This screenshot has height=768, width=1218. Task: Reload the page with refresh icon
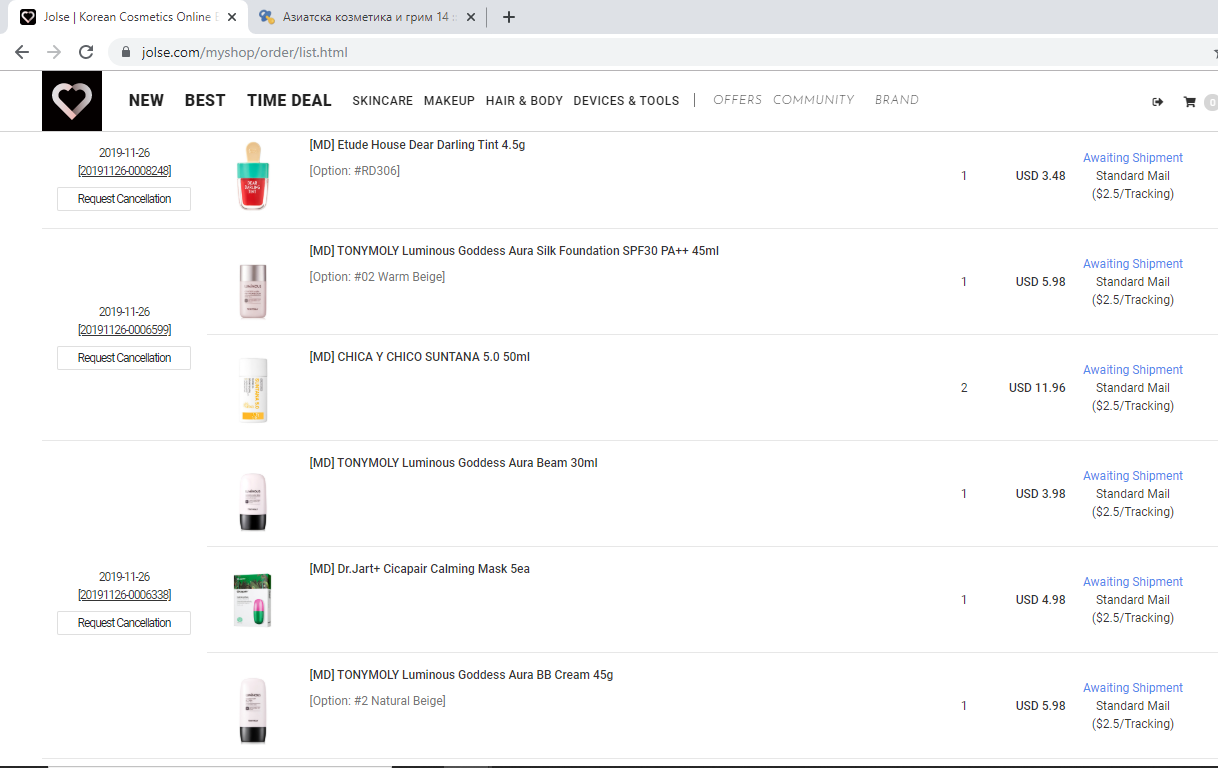(86, 52)
